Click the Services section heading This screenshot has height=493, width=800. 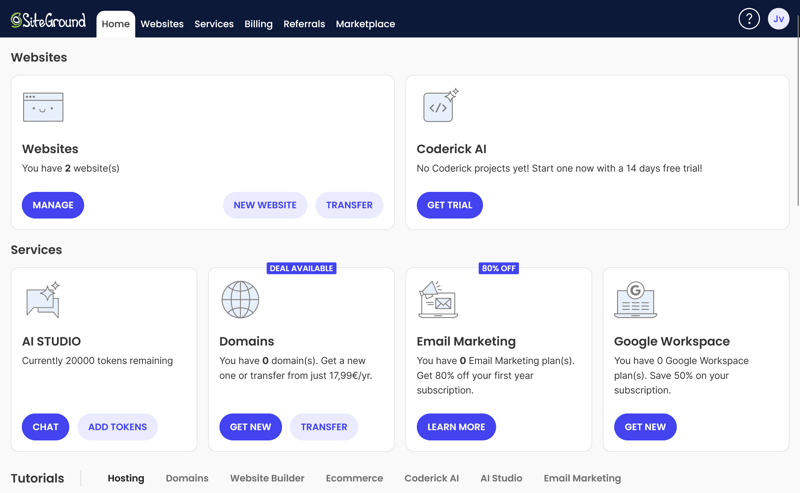(36, 250)
